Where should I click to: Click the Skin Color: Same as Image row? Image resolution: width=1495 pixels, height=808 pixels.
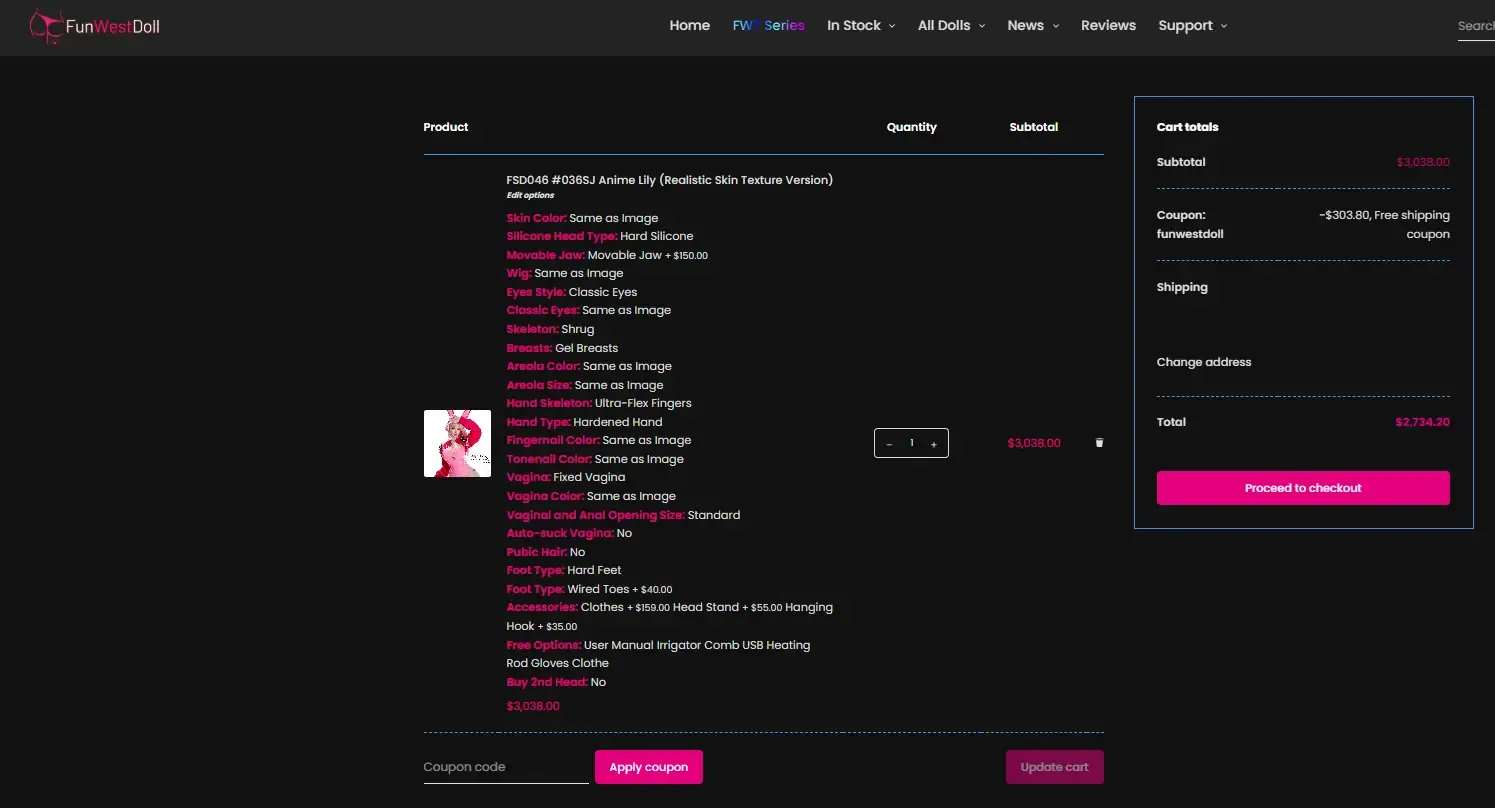pyautogui.click(x=582, y=218)
